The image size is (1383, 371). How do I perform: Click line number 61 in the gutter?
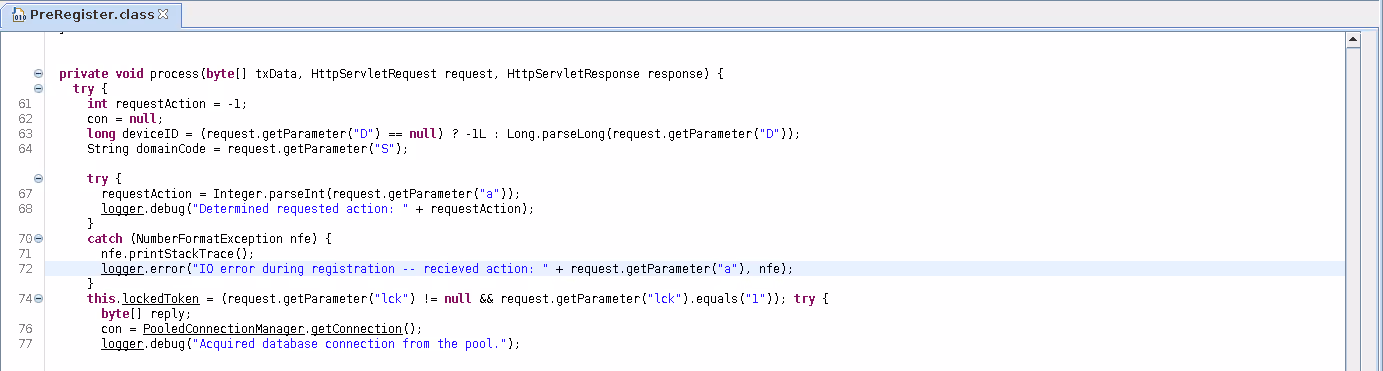pyautogui.click(x=25, y=104)
